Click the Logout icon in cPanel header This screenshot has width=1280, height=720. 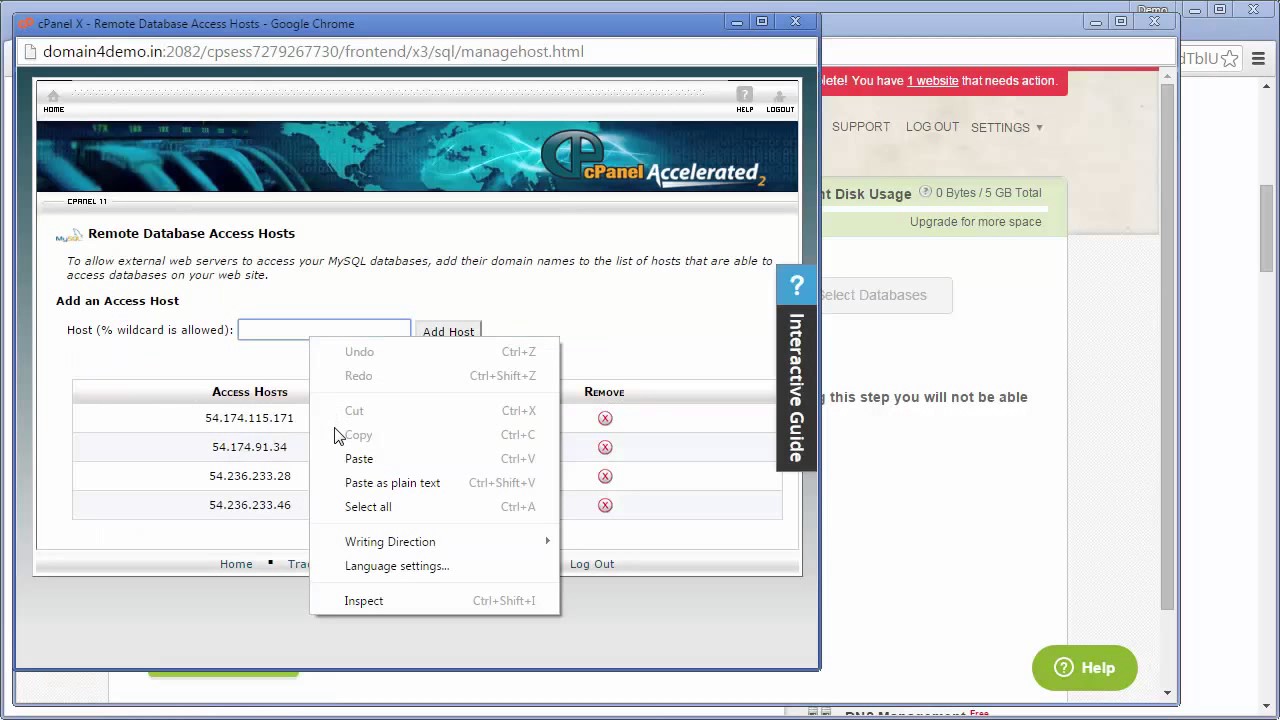(780, 101)
